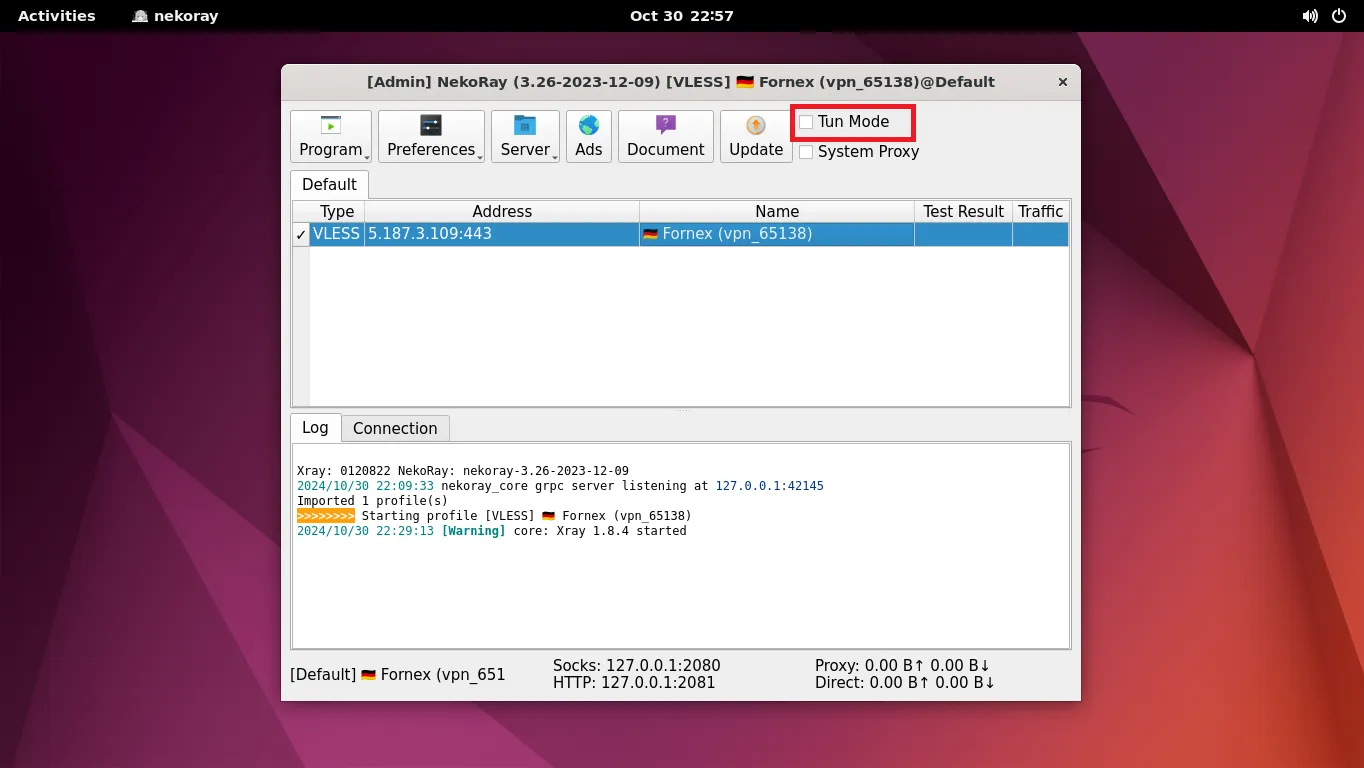This screenshot has width=1364, height=768.
Task: Sort by the Type column header
Action: pos(337,212)
